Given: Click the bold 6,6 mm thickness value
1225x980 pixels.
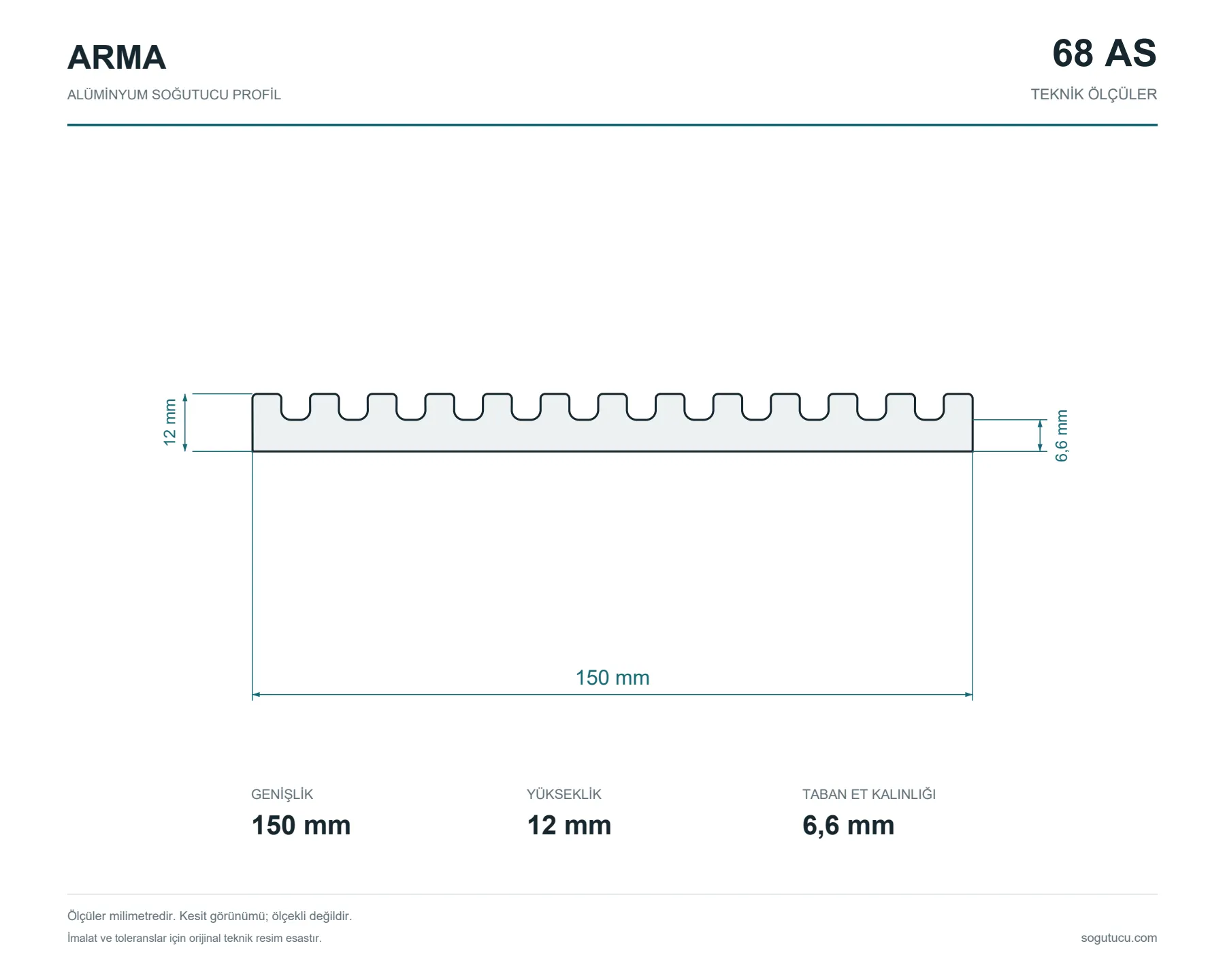Looking at the screenshot, I should (848, 826).
